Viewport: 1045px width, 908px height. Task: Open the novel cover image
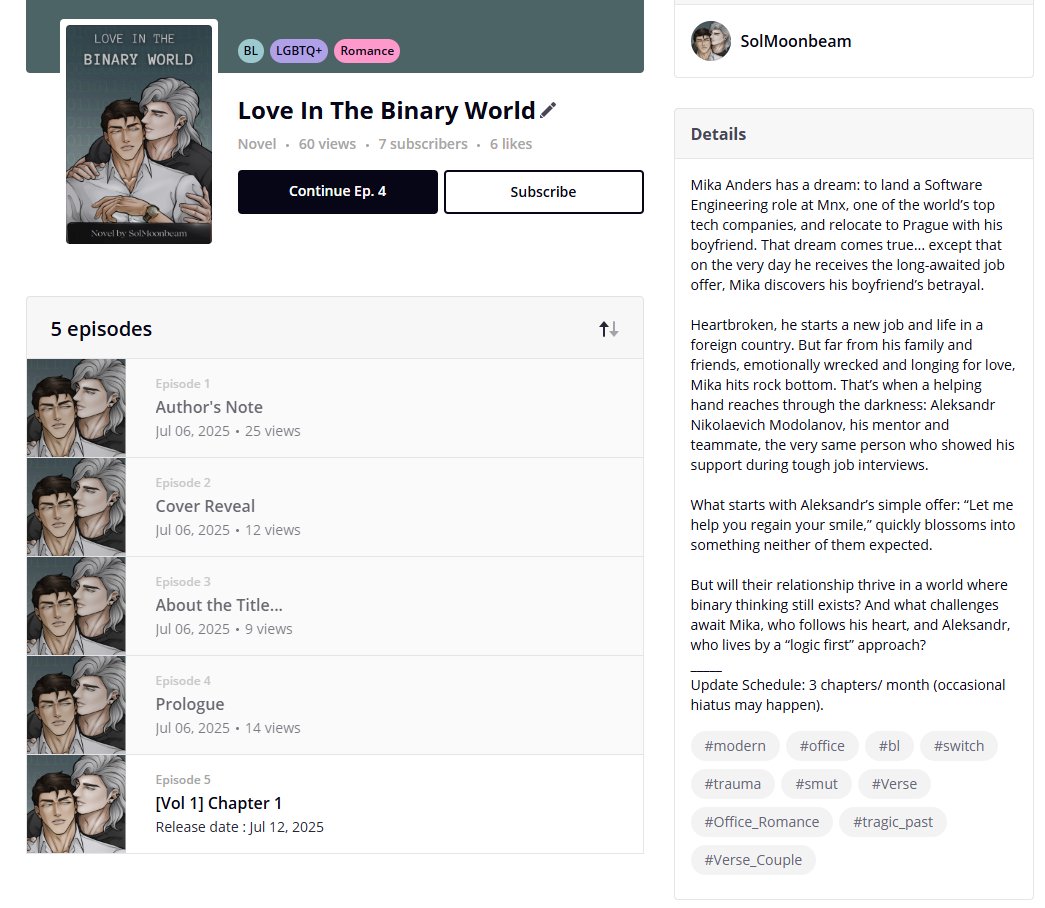(139, 134)
